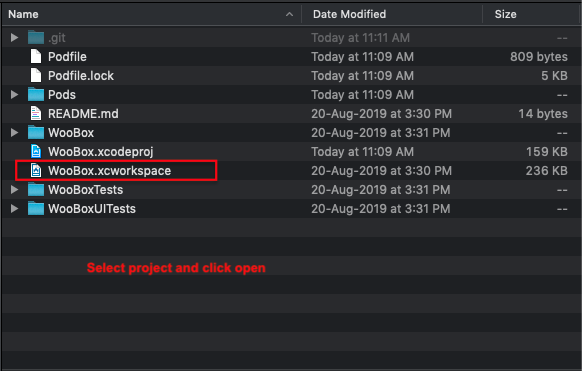Toggle the Name column sort direction arrow
The image size is (582, 371).
pos(290,14)
